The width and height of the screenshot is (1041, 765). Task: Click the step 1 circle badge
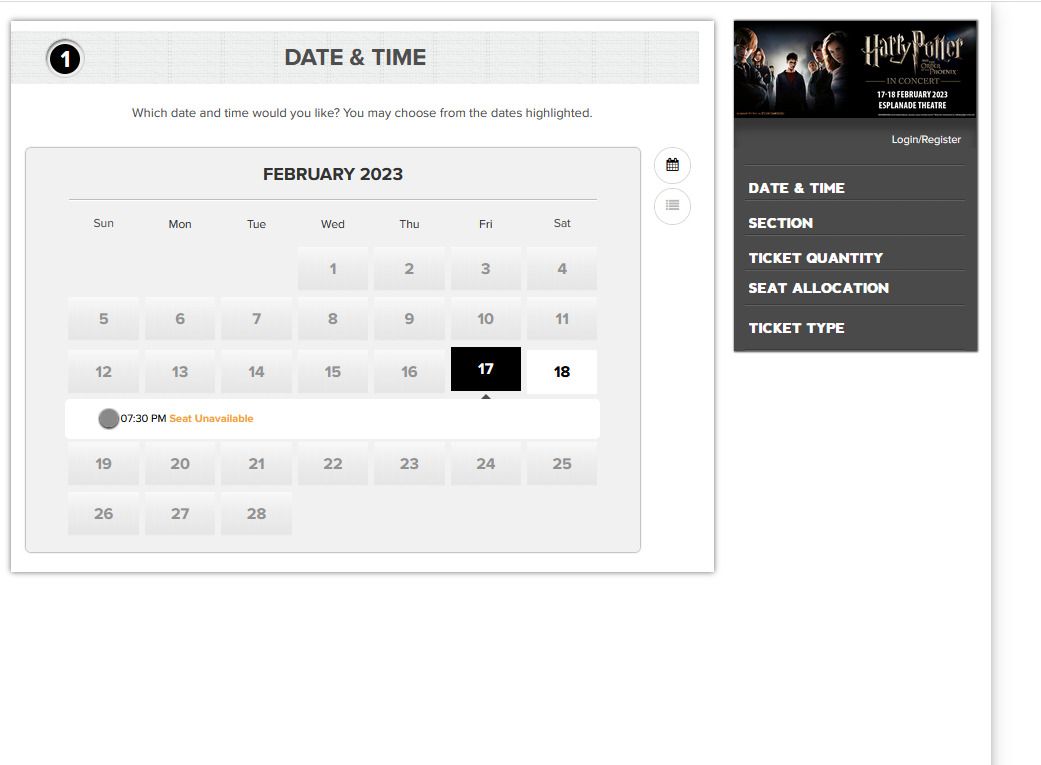click(65, 59)
